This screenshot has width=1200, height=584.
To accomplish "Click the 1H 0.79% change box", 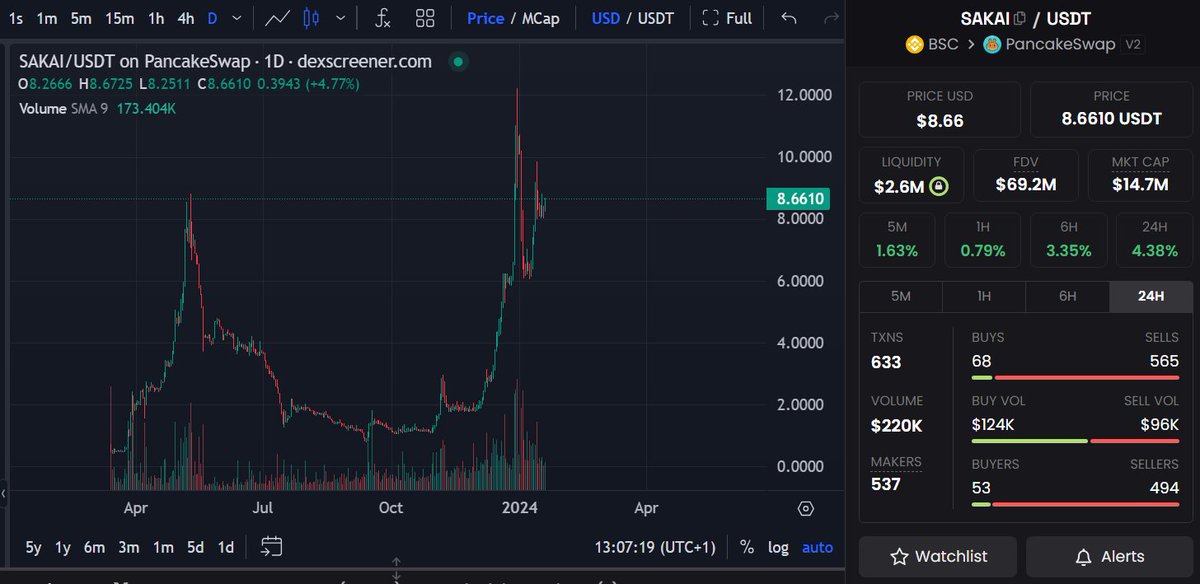I will (x=982, y=240).
